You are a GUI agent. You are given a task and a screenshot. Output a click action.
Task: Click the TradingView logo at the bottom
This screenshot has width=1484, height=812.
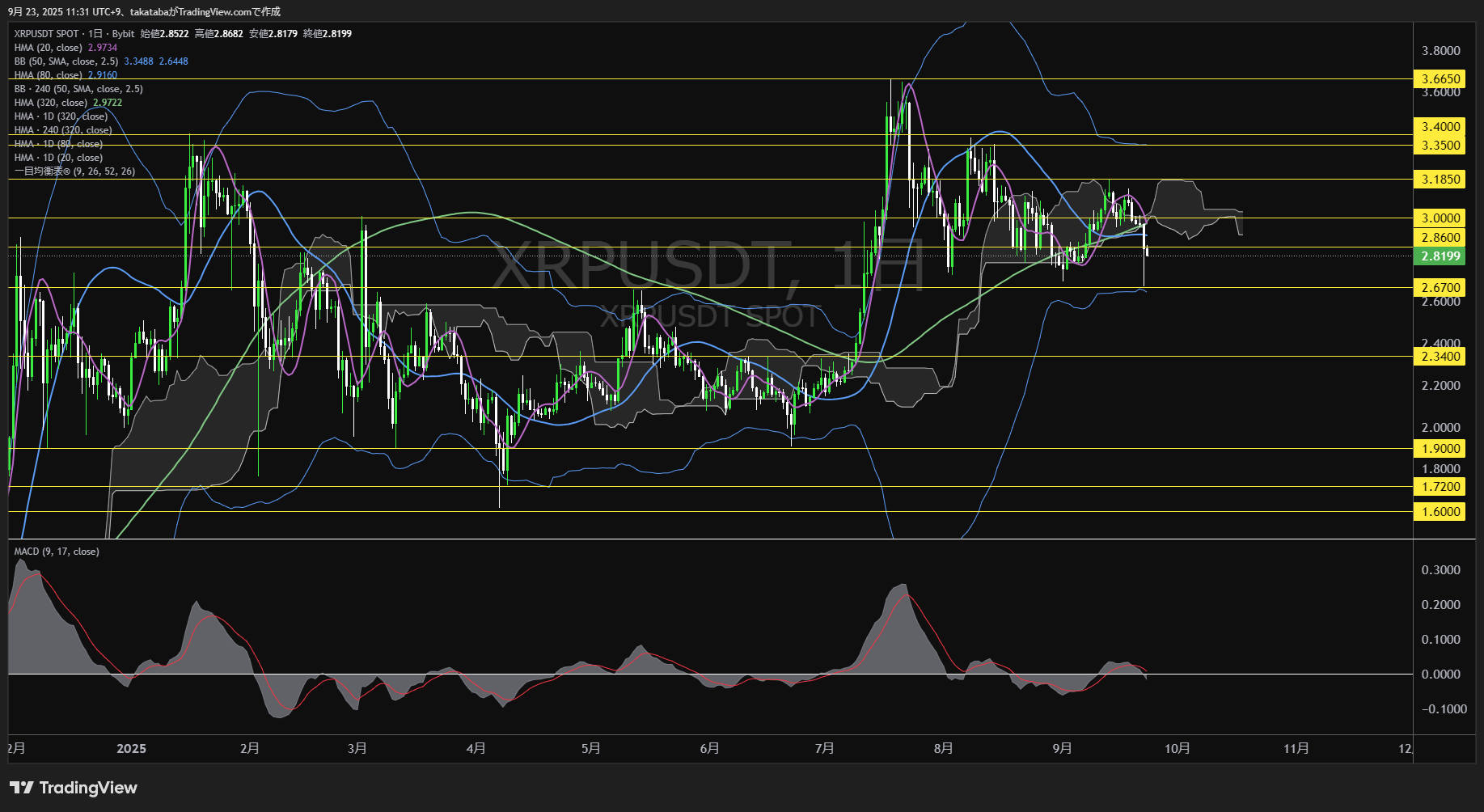[x=74, y=788]
